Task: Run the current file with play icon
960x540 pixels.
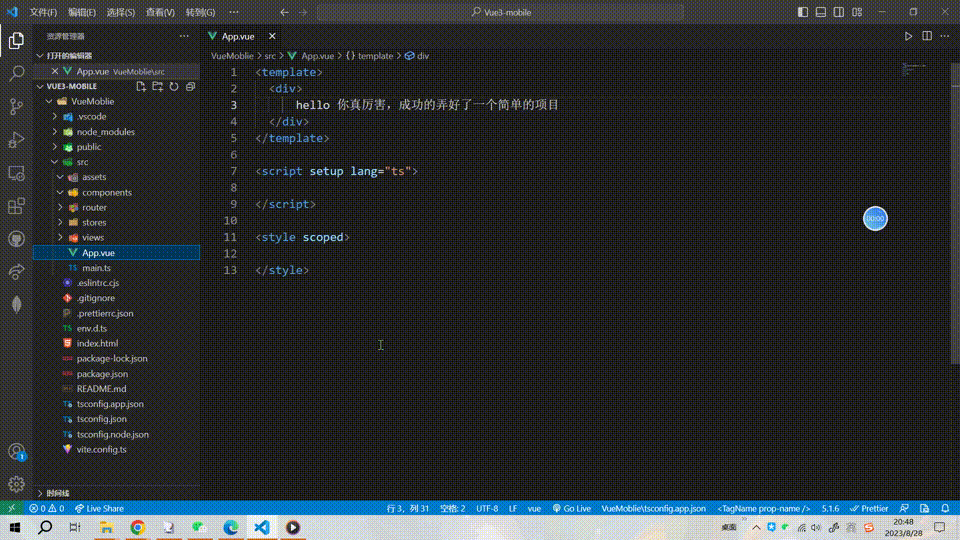Action: click(909, 36)
